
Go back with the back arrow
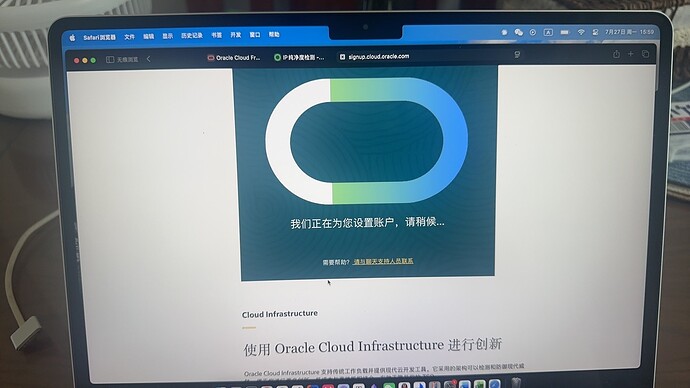click(149, 59)
